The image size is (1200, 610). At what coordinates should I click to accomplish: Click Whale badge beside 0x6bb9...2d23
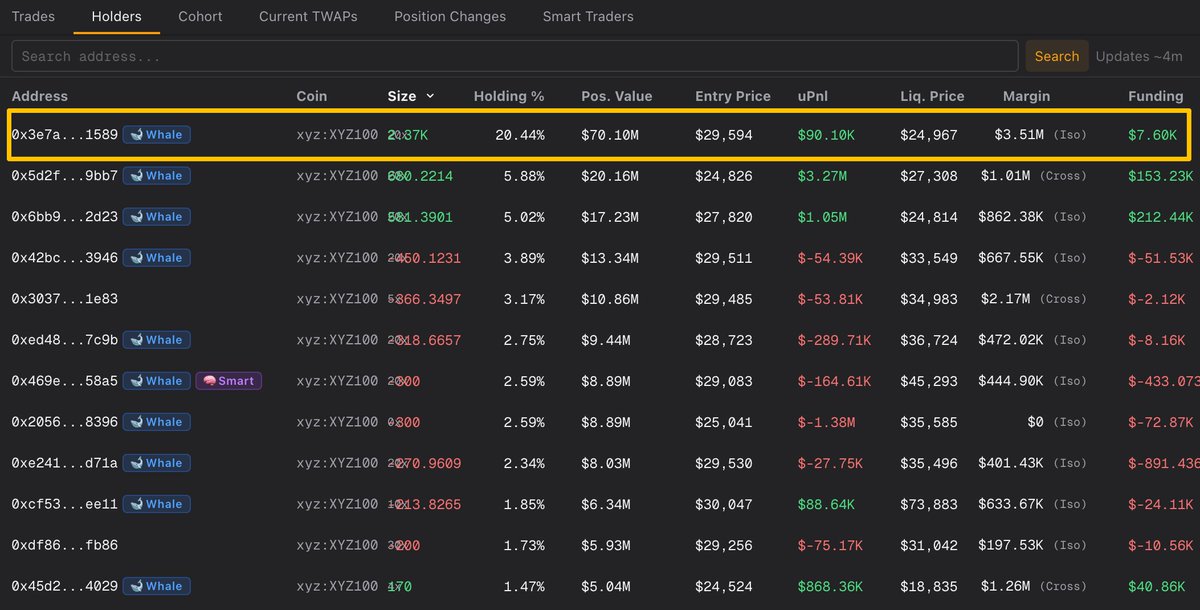[157, 216]
